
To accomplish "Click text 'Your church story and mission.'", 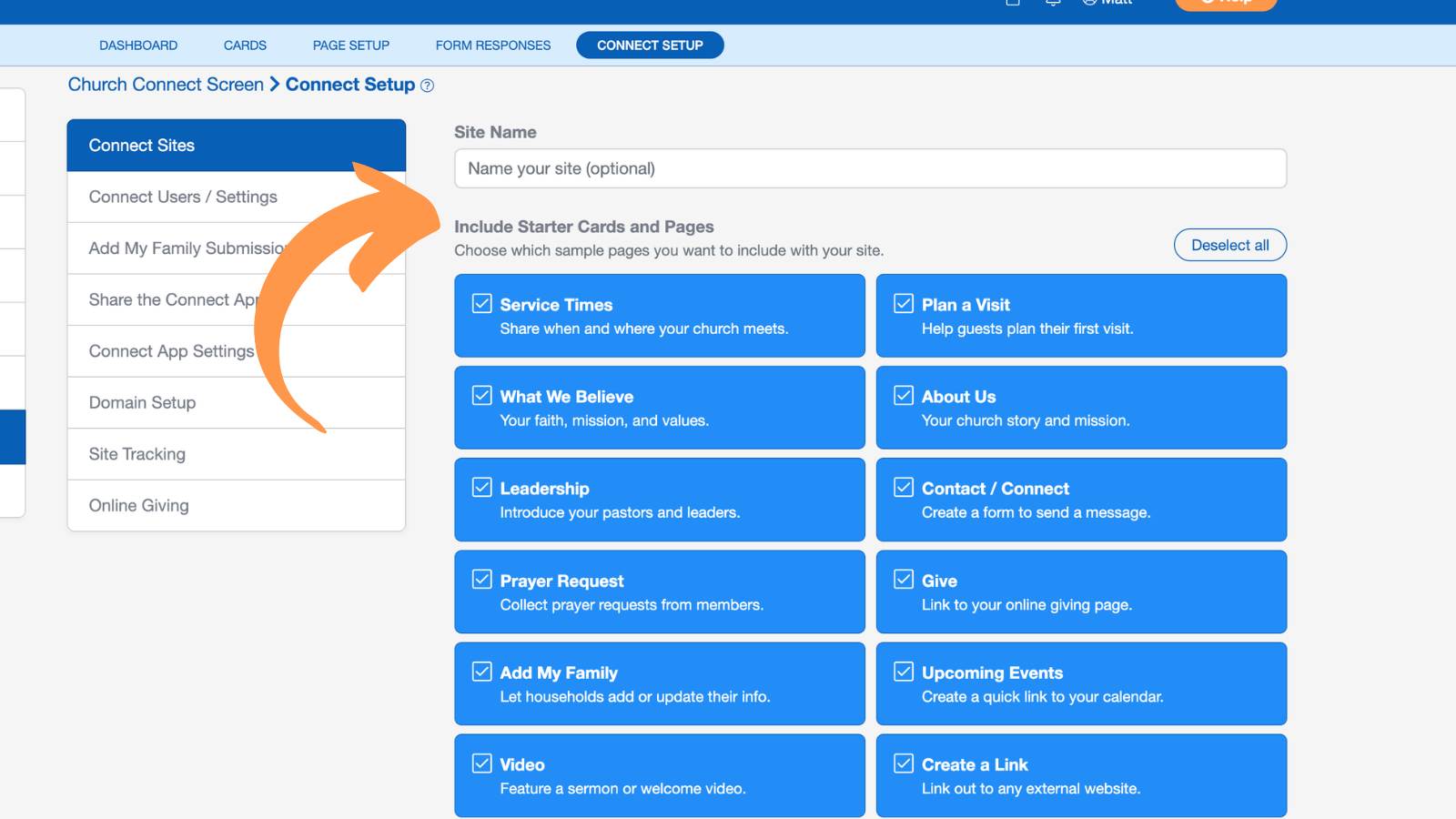I will tap(1026, 420).
